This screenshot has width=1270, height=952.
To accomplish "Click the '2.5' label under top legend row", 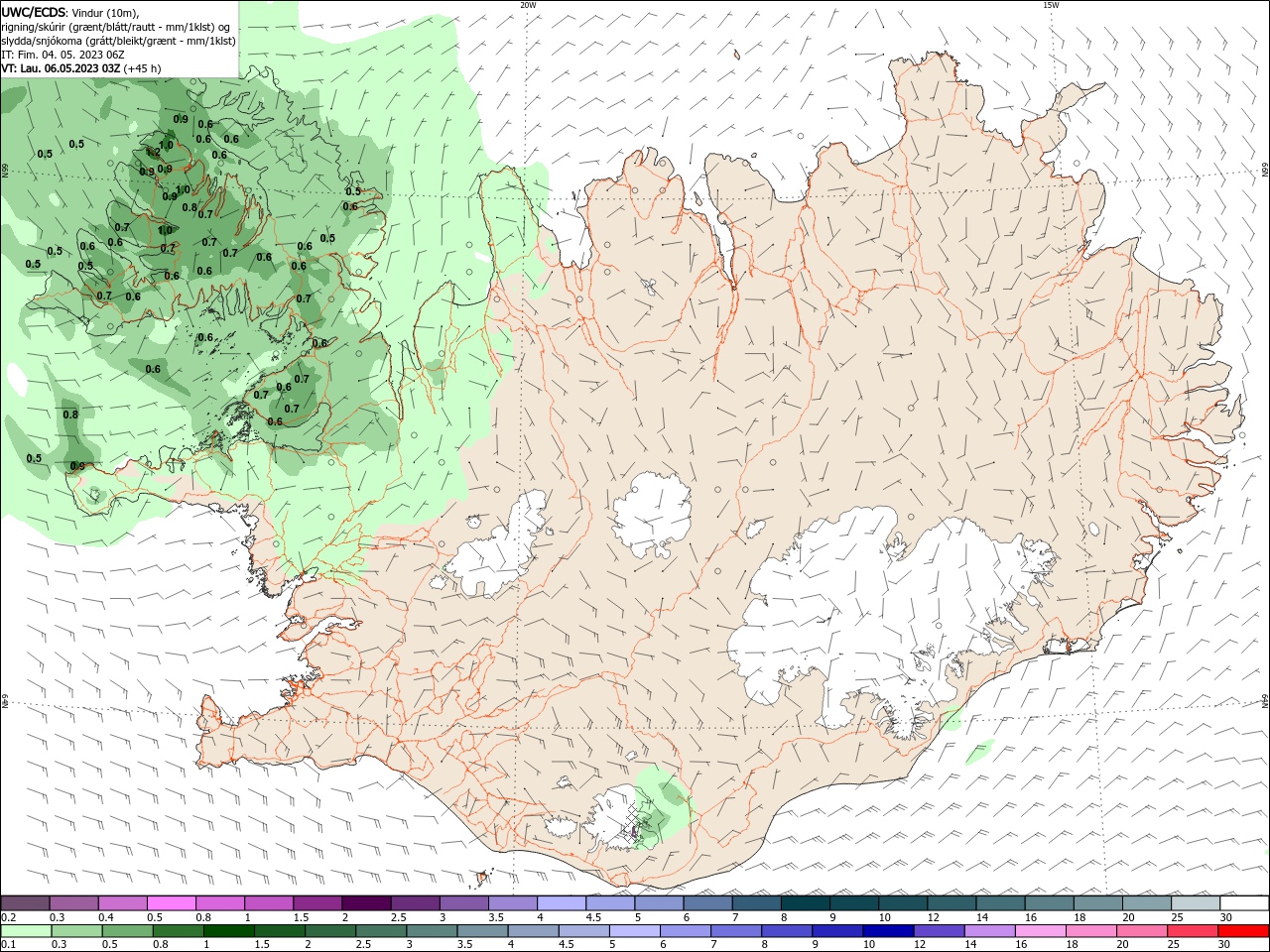I will [x=398, y=917].
